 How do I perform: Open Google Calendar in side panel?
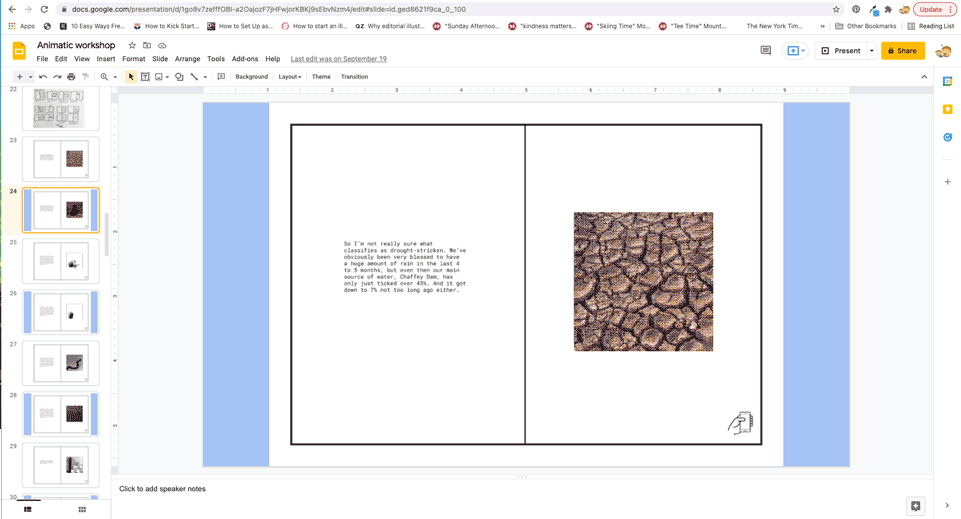[948, 81]
